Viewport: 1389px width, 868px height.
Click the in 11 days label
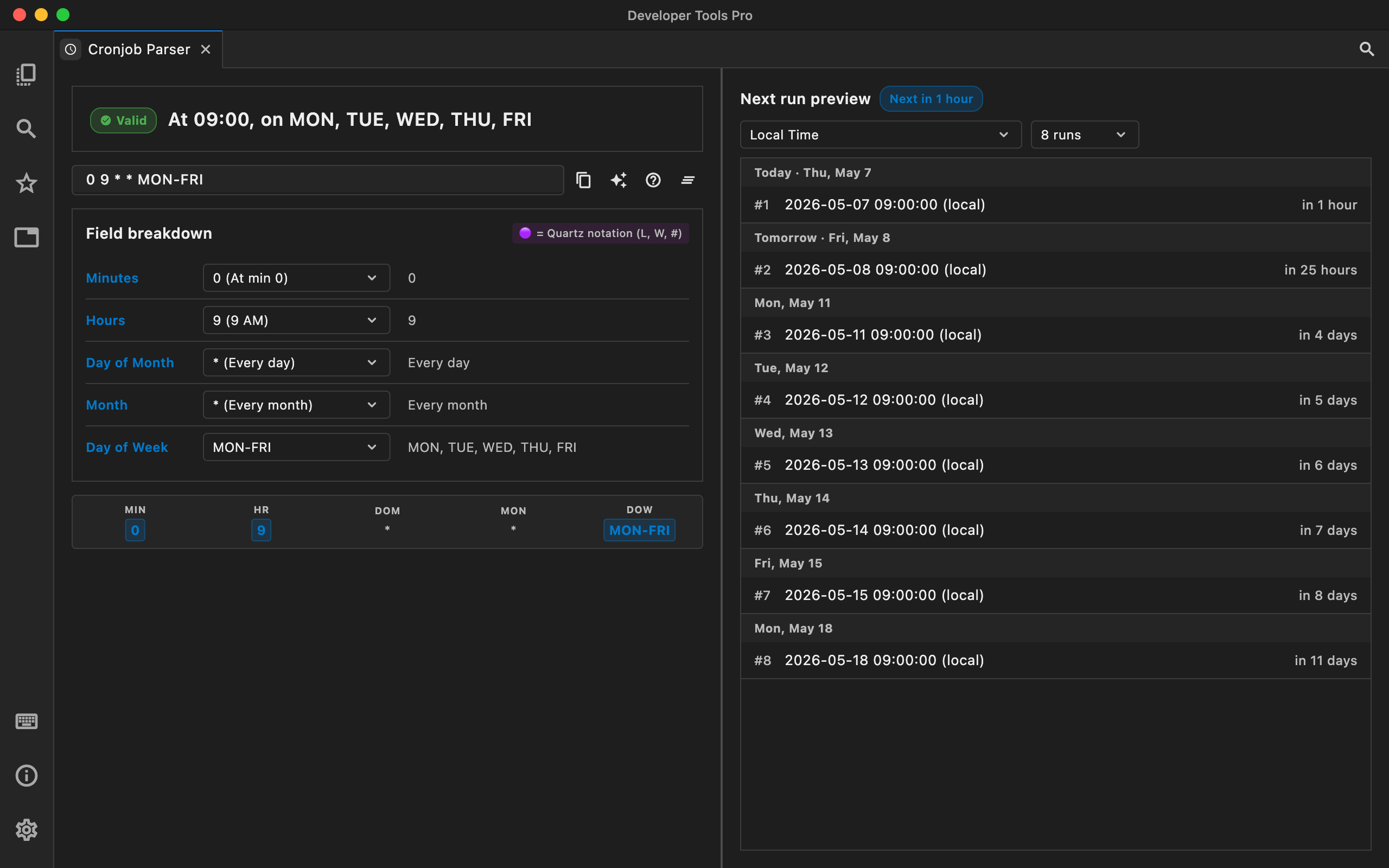coord(1326,660)
